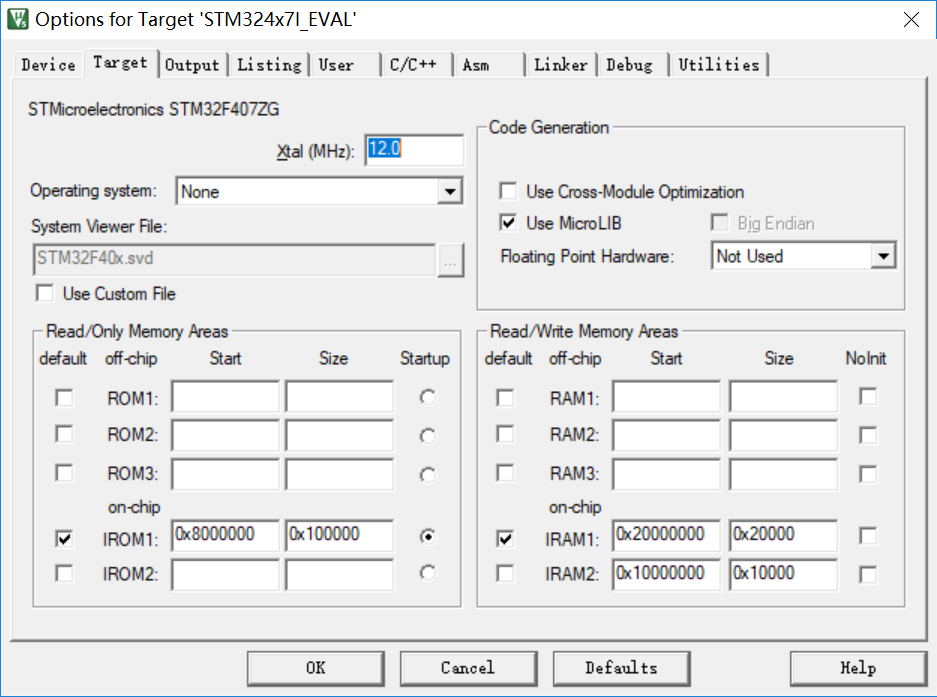The width and height of the screenshot is (937, 697).
Task: Check the IRAM2 default checkbox
Action: [506, 573]
